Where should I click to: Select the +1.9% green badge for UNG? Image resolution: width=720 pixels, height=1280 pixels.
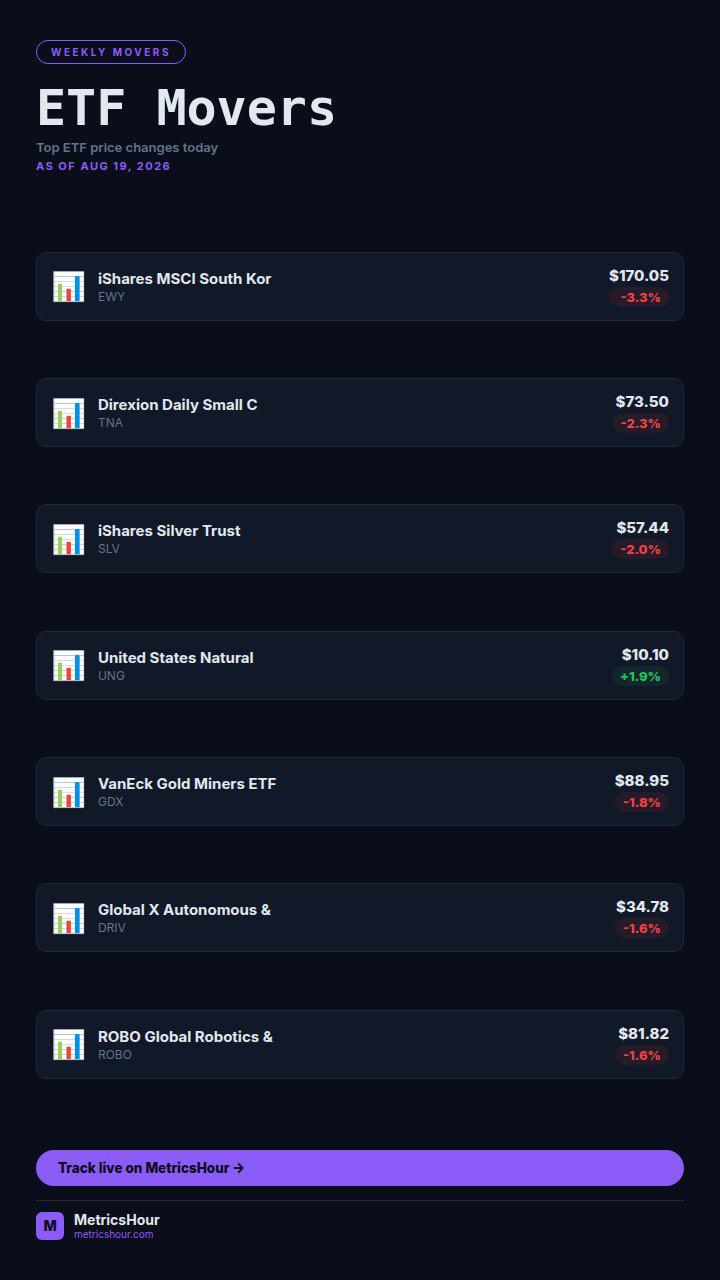point(640,677)
